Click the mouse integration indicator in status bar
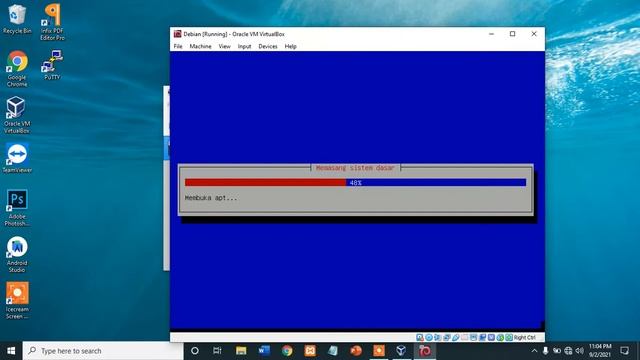This screenshot has width=640, height=360. click(500, 338)
